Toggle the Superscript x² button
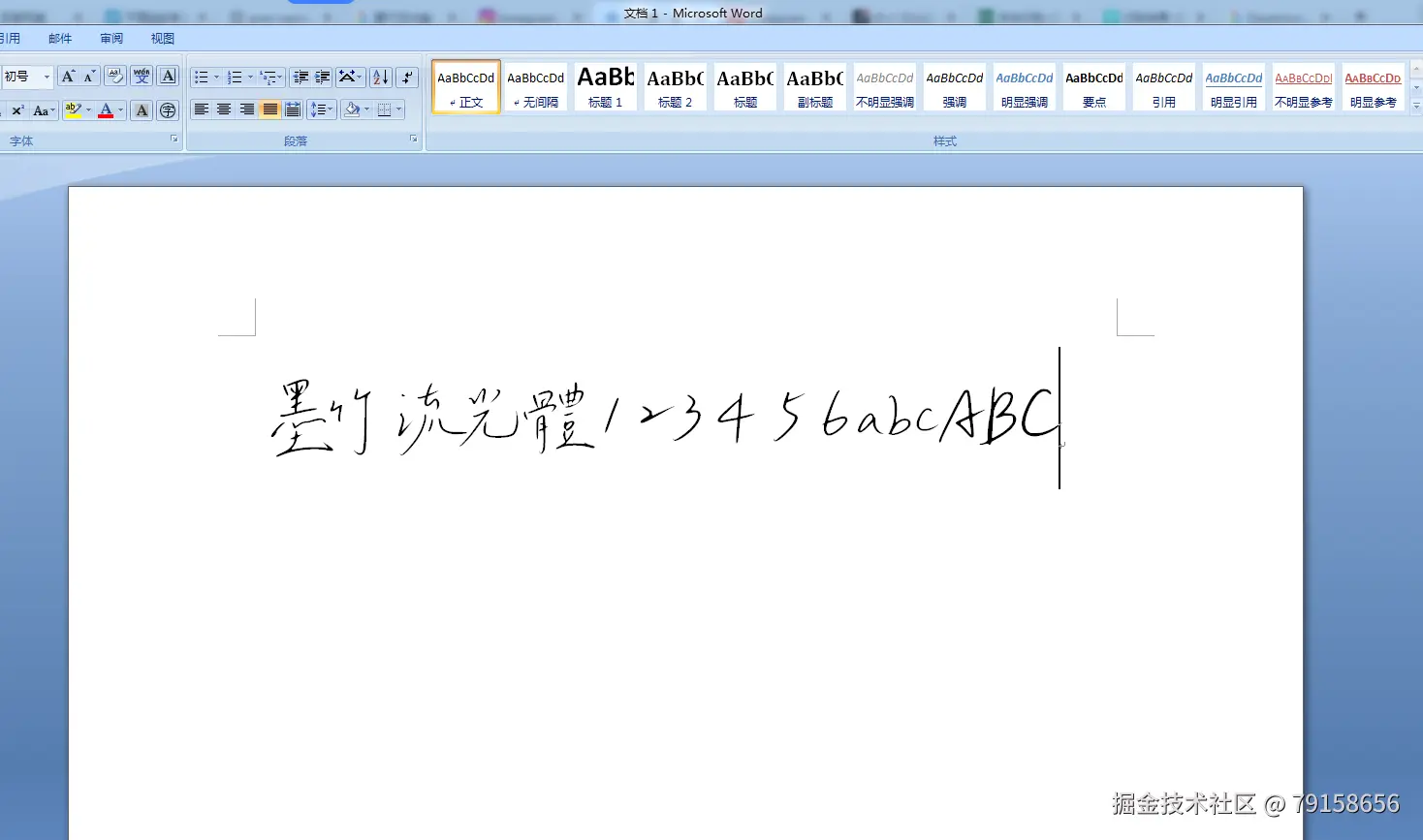Image resolution: width=1423 pixels, height=840 pixels. (17, 110)
